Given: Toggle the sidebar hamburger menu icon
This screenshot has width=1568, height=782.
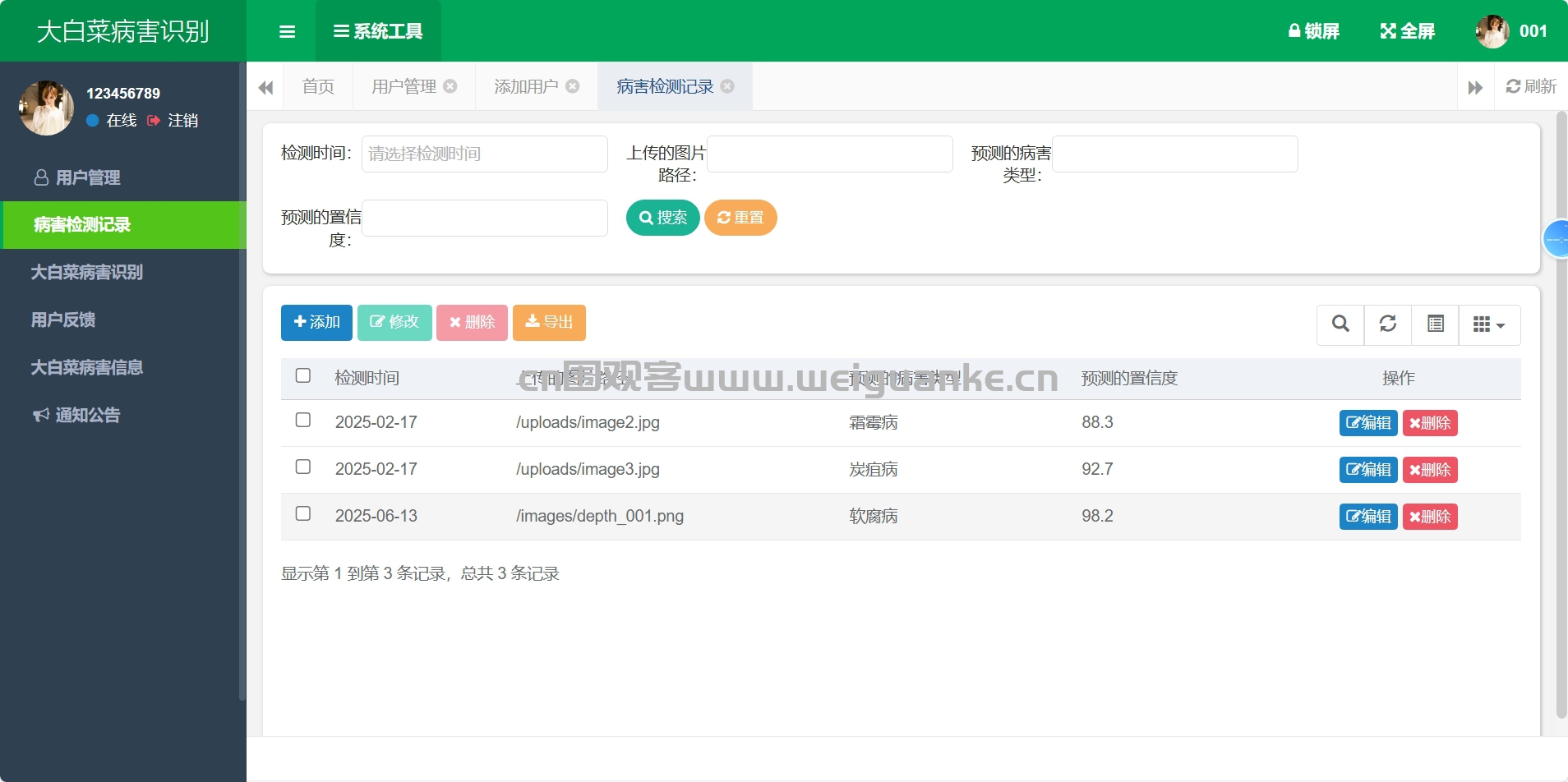Looking at the screenshot, I should click(287, 31).
